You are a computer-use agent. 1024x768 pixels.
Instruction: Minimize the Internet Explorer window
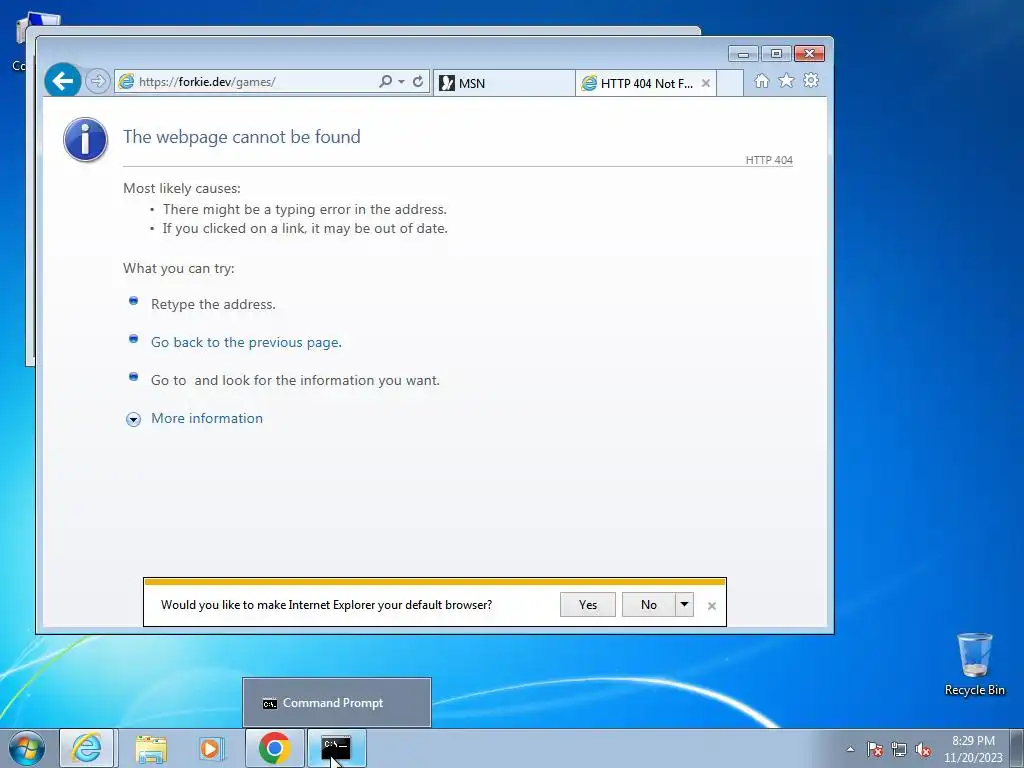pos(743,54)
